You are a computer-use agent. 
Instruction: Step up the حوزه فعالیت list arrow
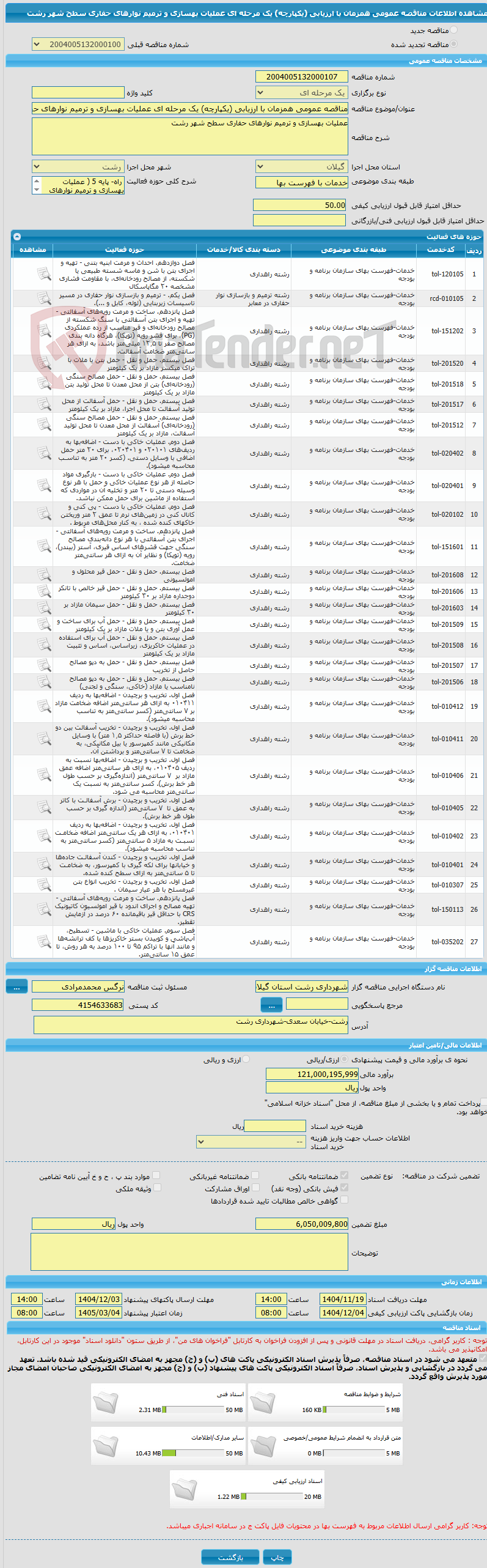[37, 181]
